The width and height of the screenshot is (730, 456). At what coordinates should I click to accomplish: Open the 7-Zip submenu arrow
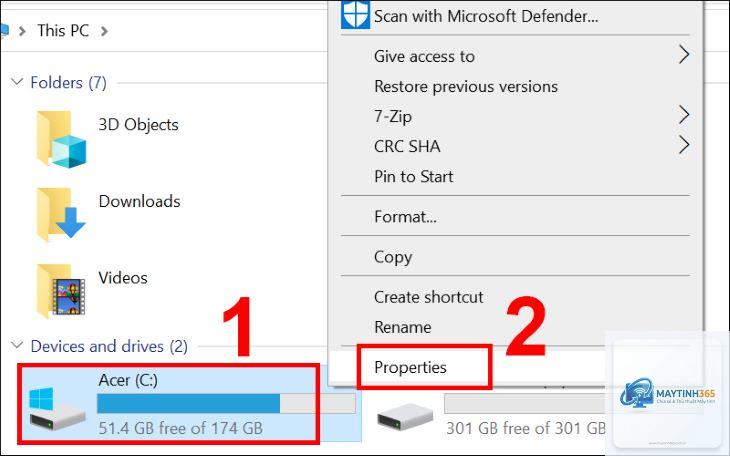(683, 115)
